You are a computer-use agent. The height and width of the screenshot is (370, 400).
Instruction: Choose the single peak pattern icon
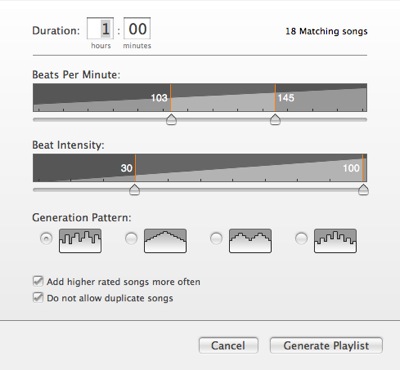(x=165, y=241)
